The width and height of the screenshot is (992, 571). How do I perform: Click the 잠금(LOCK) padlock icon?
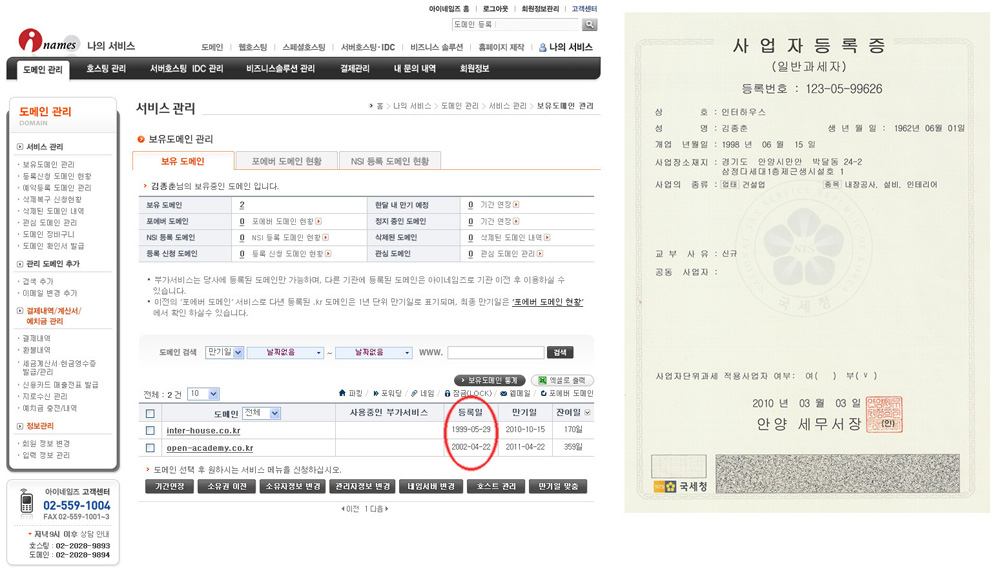[447, 394]
